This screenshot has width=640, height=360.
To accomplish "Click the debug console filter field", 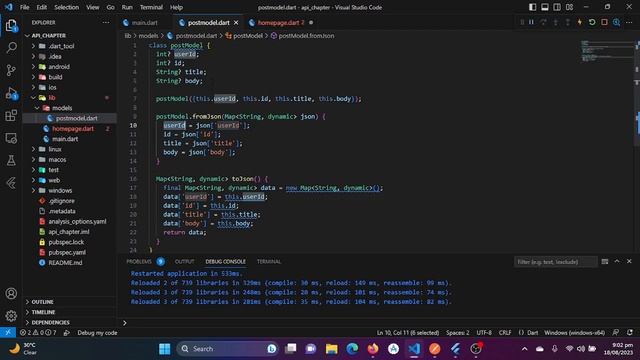I will point(555,262).
